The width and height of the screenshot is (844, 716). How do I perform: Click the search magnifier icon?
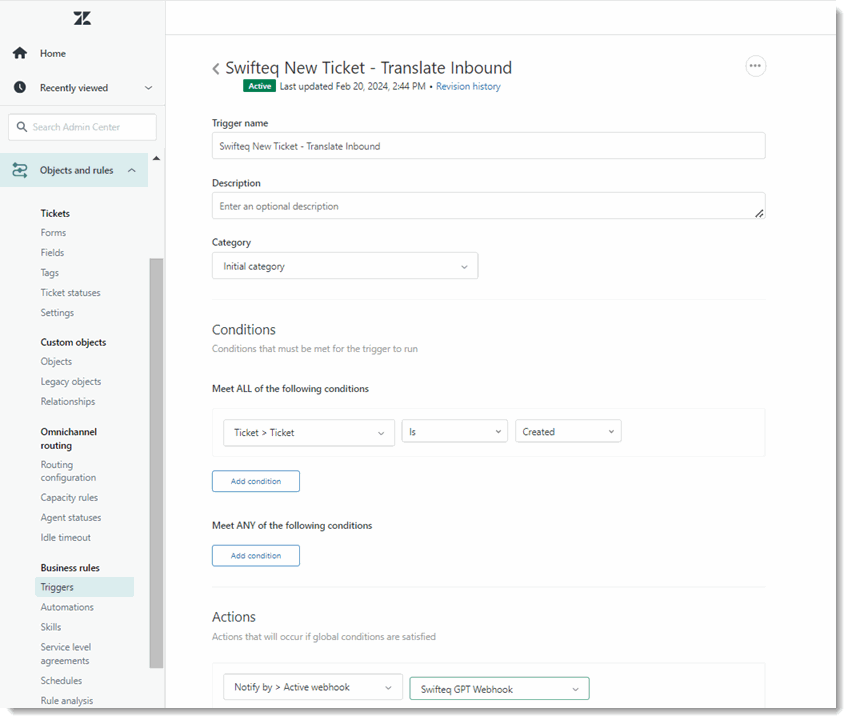pos(22,127)
